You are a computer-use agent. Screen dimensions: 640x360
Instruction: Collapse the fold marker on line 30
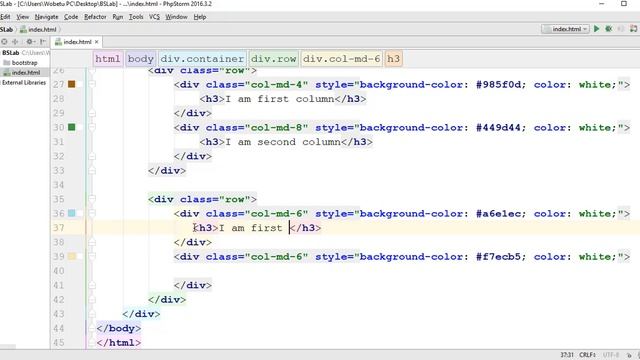92,127
